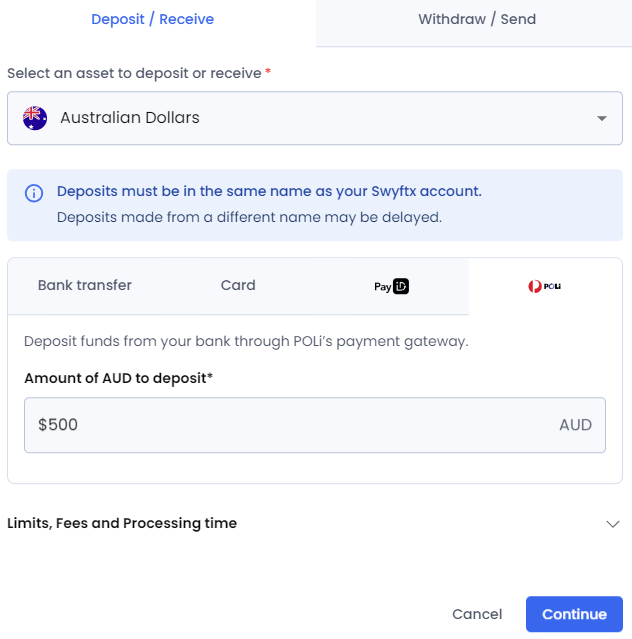This screenshot has width=632, height=639.
Task: Click the info icon in the notice
Action: tap(34, 193)
